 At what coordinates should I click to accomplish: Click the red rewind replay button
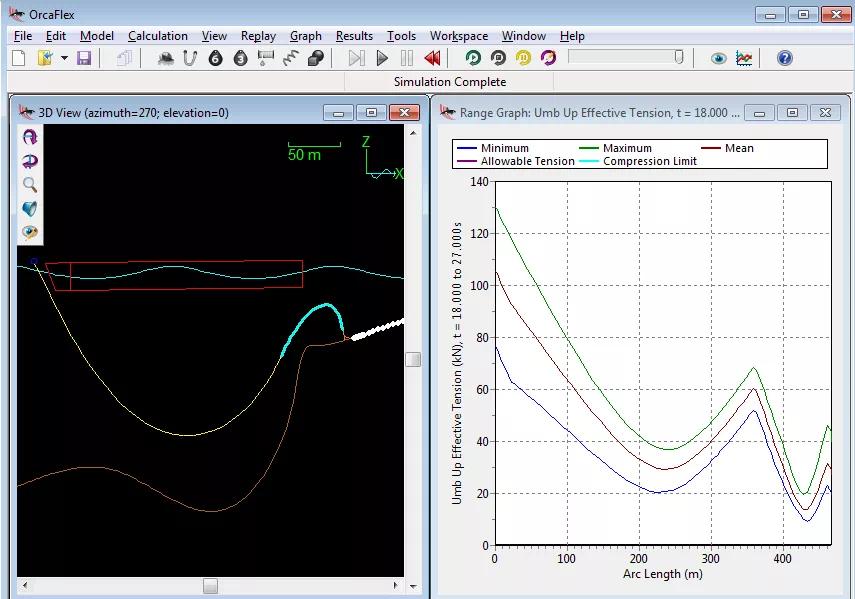tap(432, 59)
